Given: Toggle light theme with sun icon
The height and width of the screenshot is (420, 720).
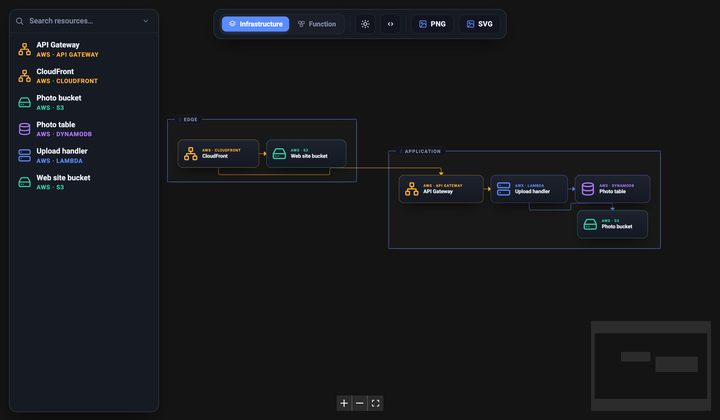Looking at the screenshot, I should [365, 24].
